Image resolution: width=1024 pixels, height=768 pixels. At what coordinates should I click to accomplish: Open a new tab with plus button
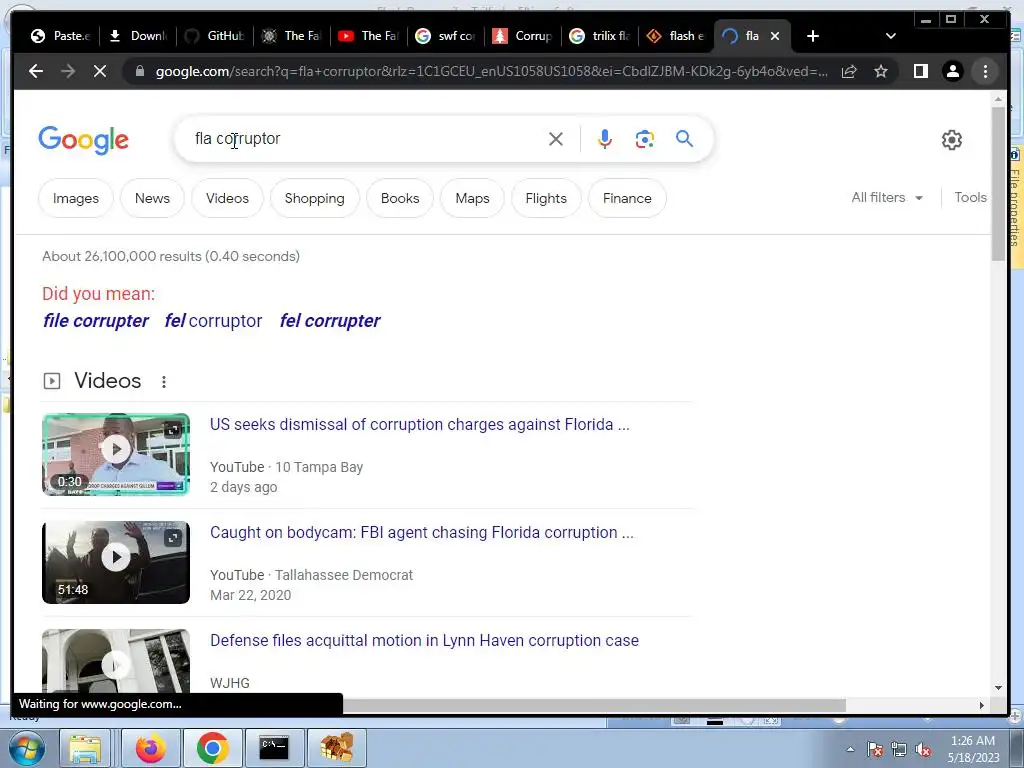[813, 36]
